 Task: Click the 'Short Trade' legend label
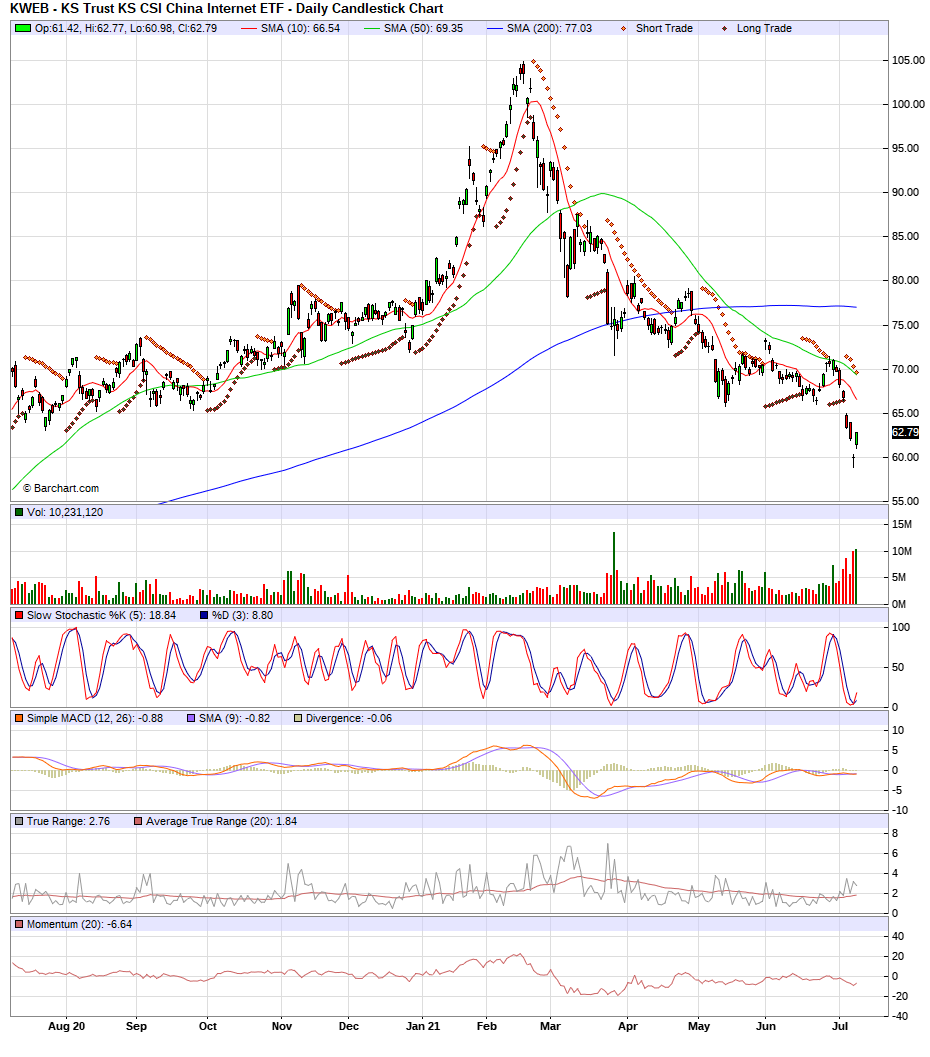click(664, 28)
